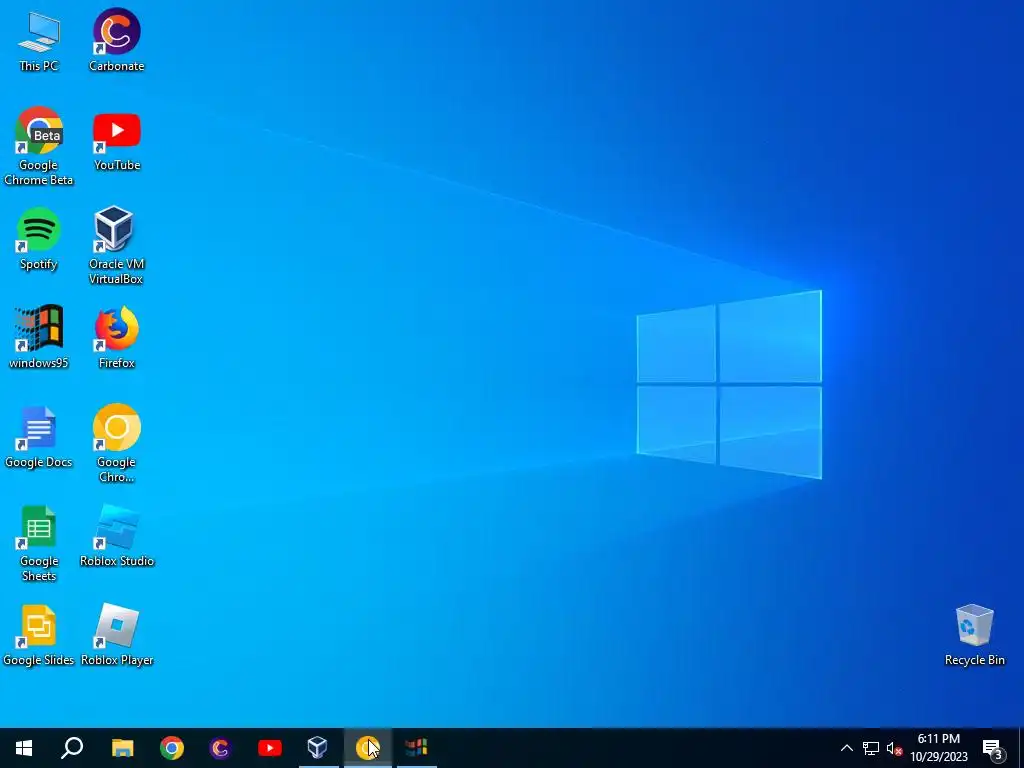This screenshot has width=1024, height=768.
Task: Select the Google Slides desktop shortcut
Action: point(39,635)
